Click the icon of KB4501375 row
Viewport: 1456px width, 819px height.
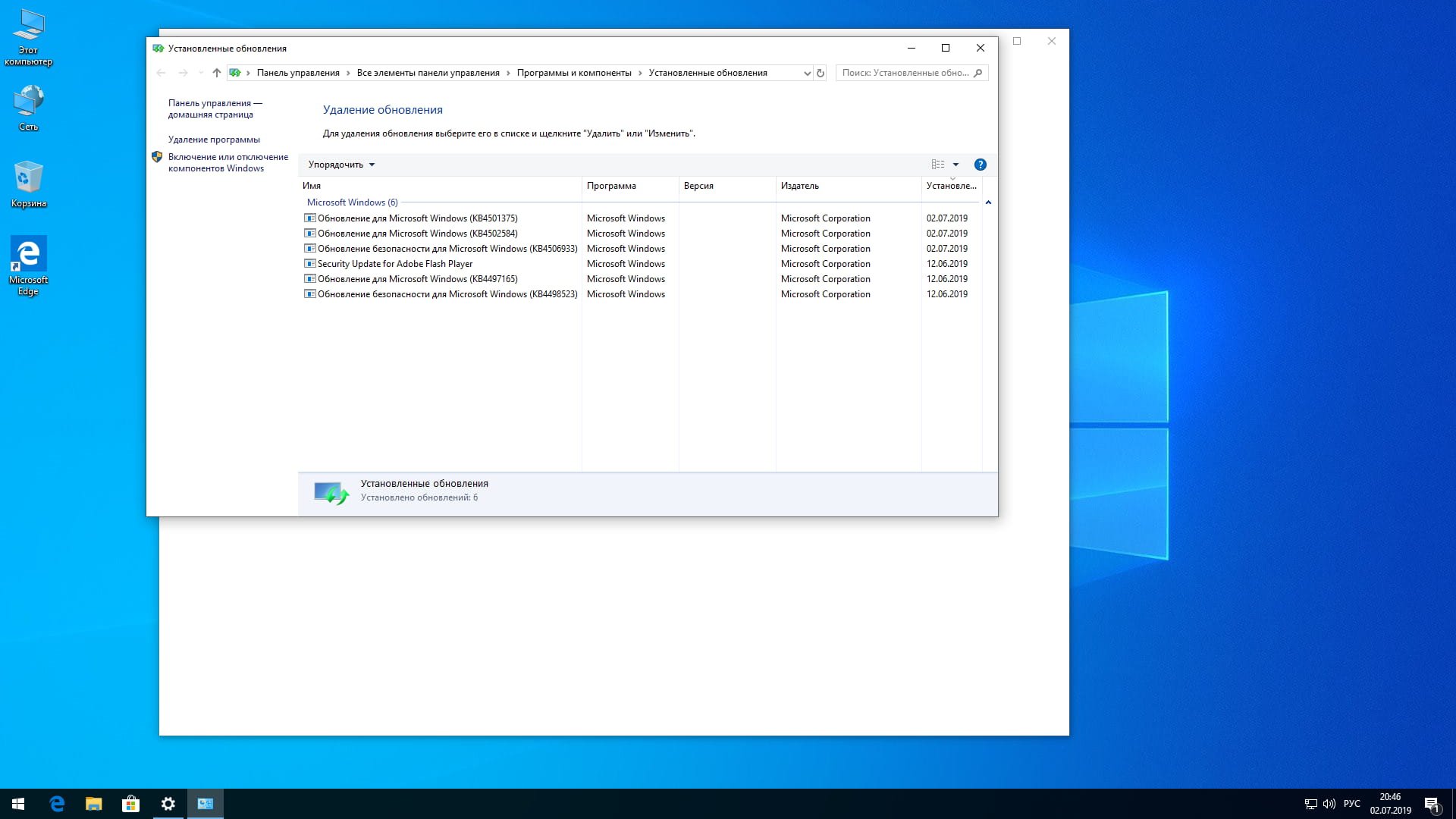click(x=309, y=218)
